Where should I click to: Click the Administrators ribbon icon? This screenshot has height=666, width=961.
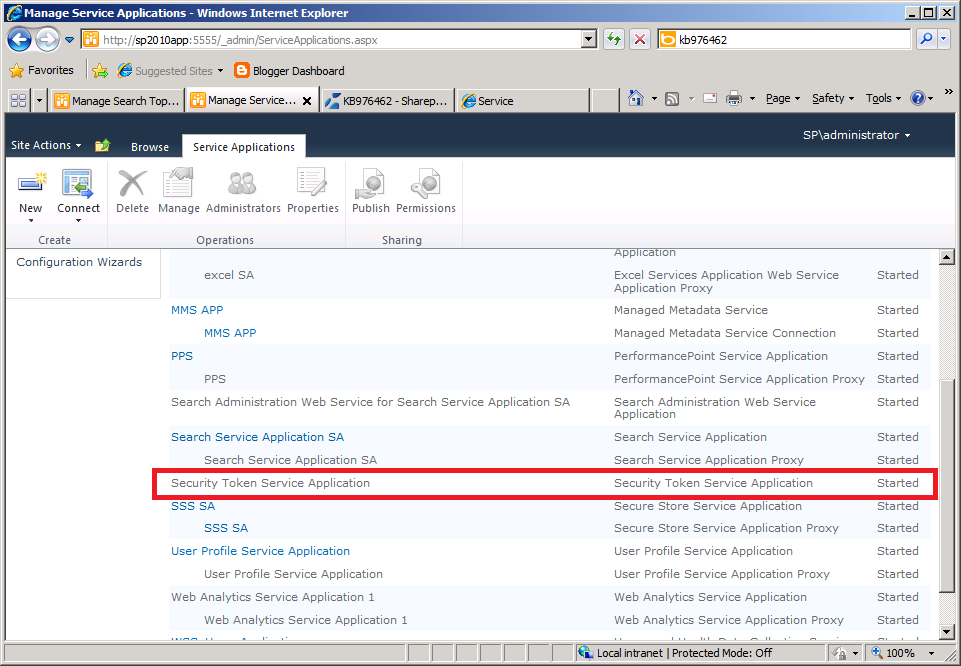coord(243,184)
